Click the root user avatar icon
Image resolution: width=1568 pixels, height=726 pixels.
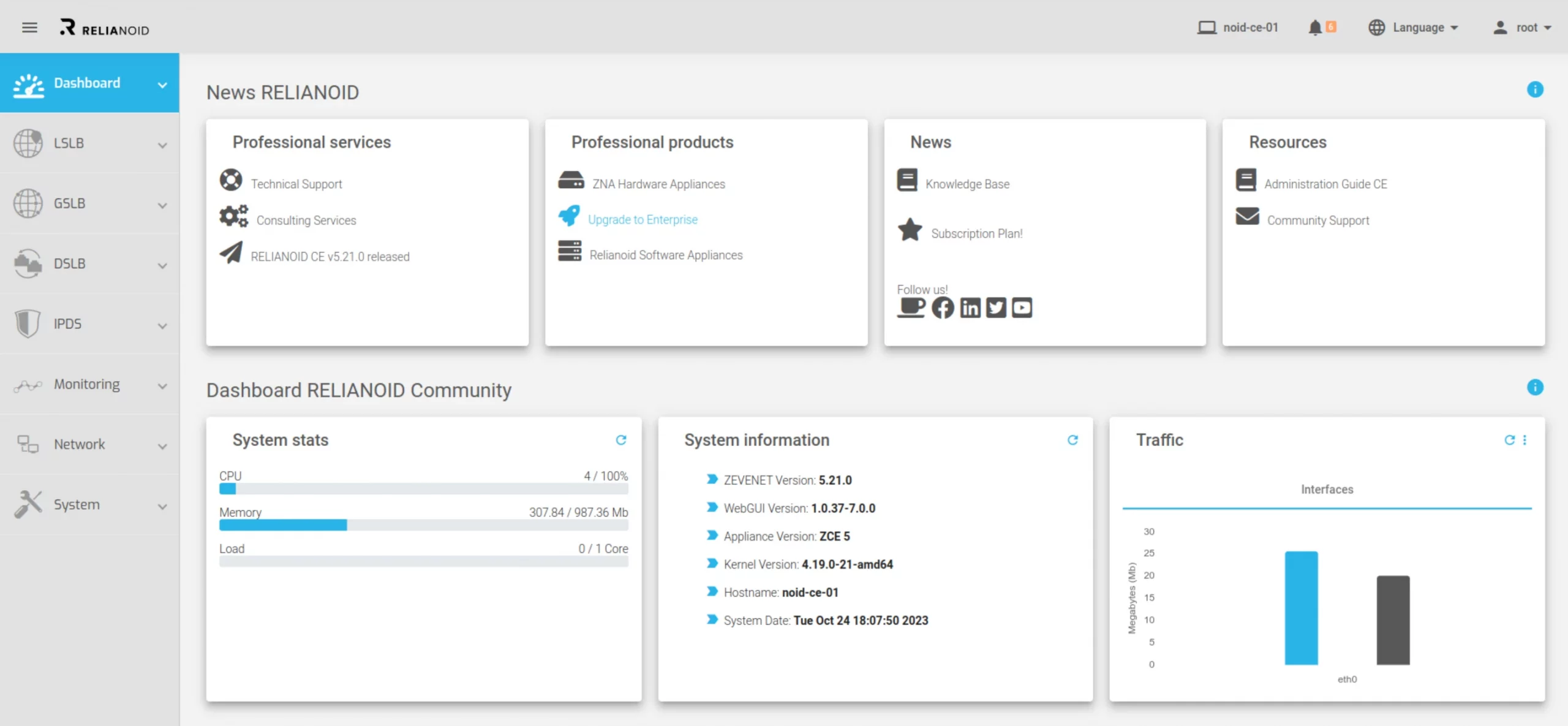pyautogui.click(x=1500, y=28)
